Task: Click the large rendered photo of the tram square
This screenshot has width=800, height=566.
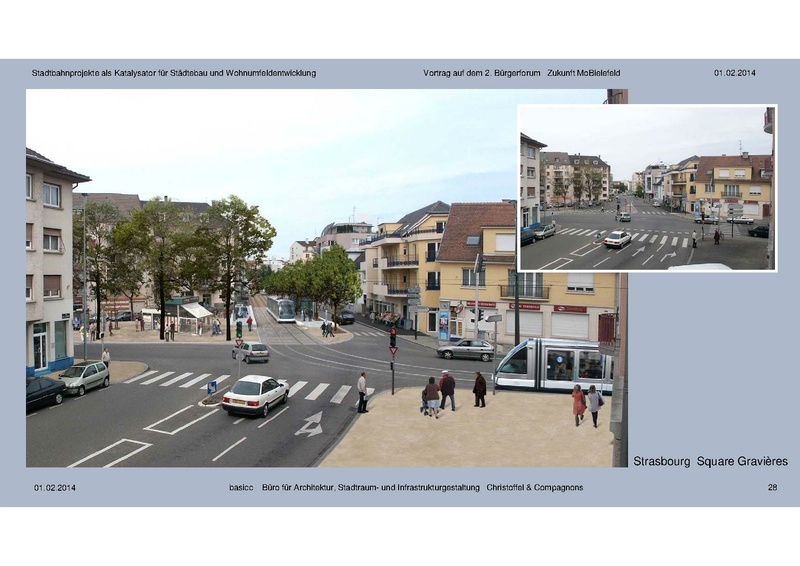Action: click(x=327, y=278)
